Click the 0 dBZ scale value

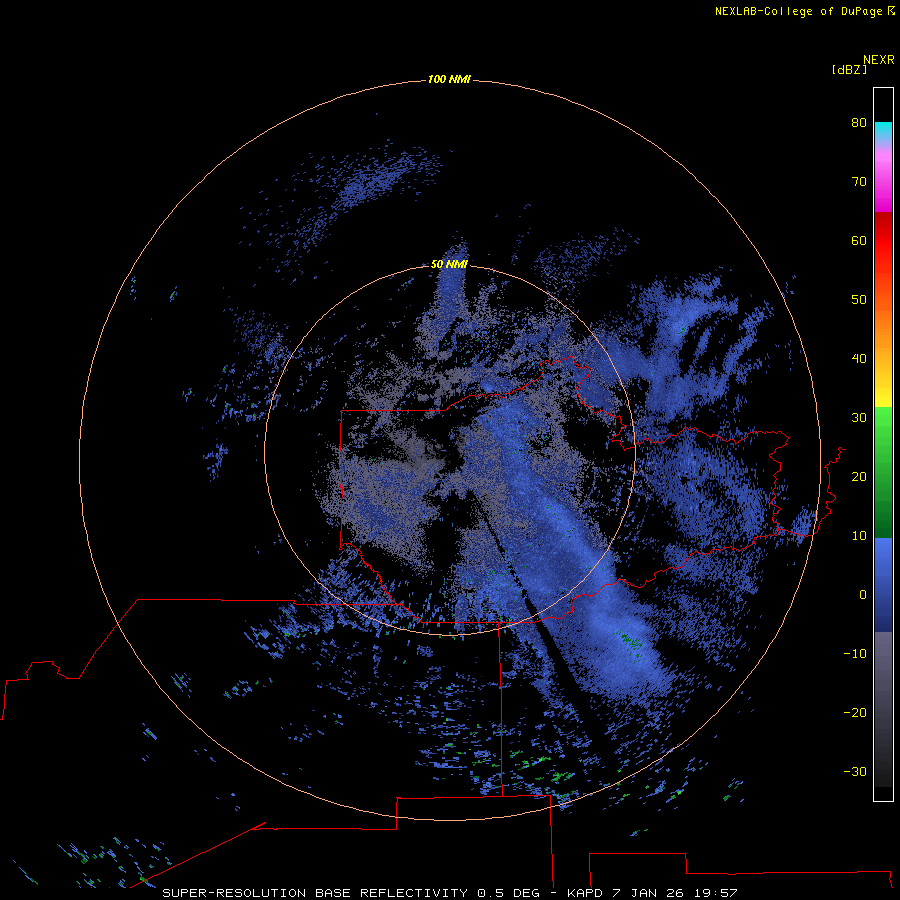click(x=863, y=595)
